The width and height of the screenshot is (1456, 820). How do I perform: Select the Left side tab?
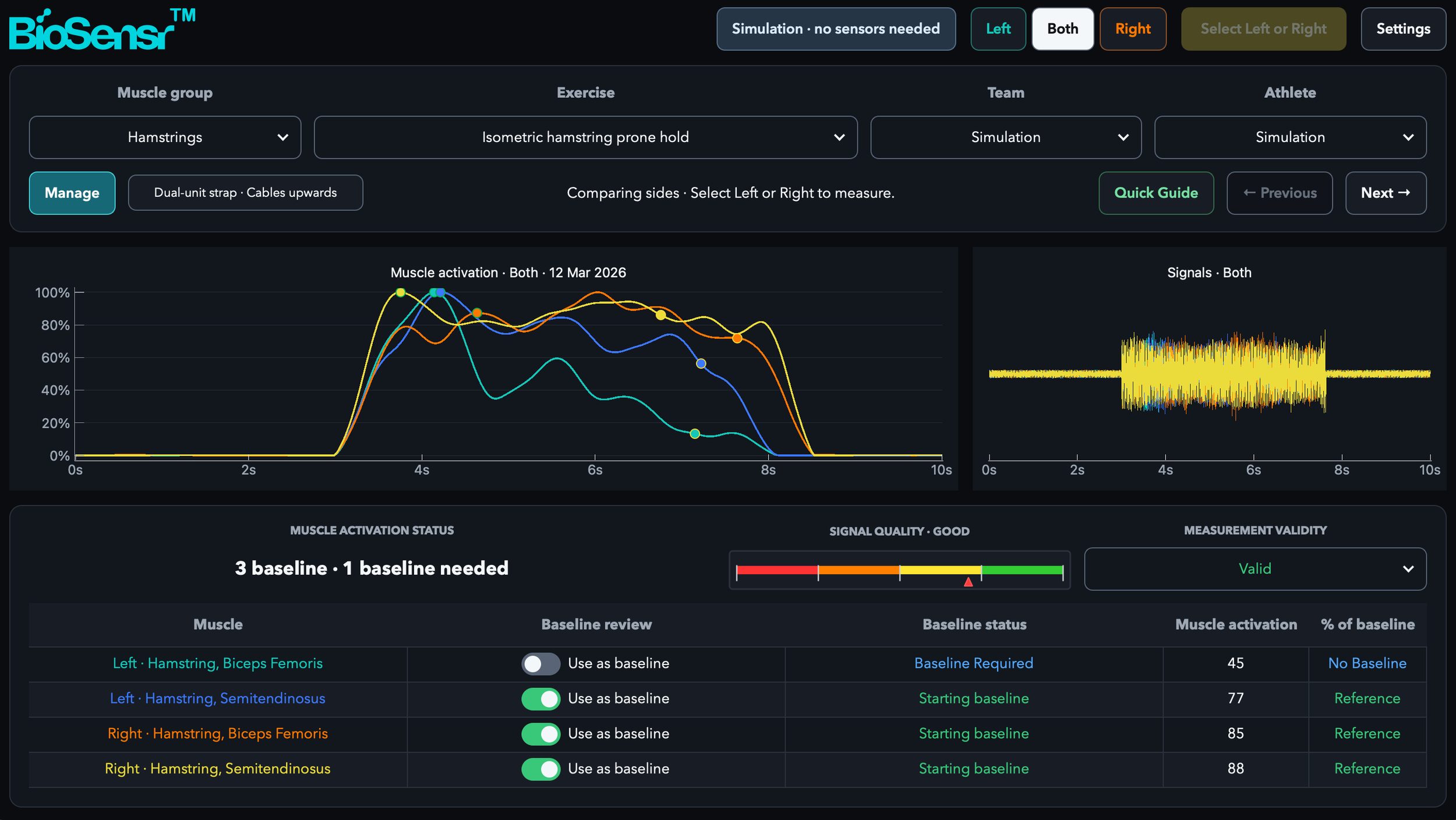[998, 29]
